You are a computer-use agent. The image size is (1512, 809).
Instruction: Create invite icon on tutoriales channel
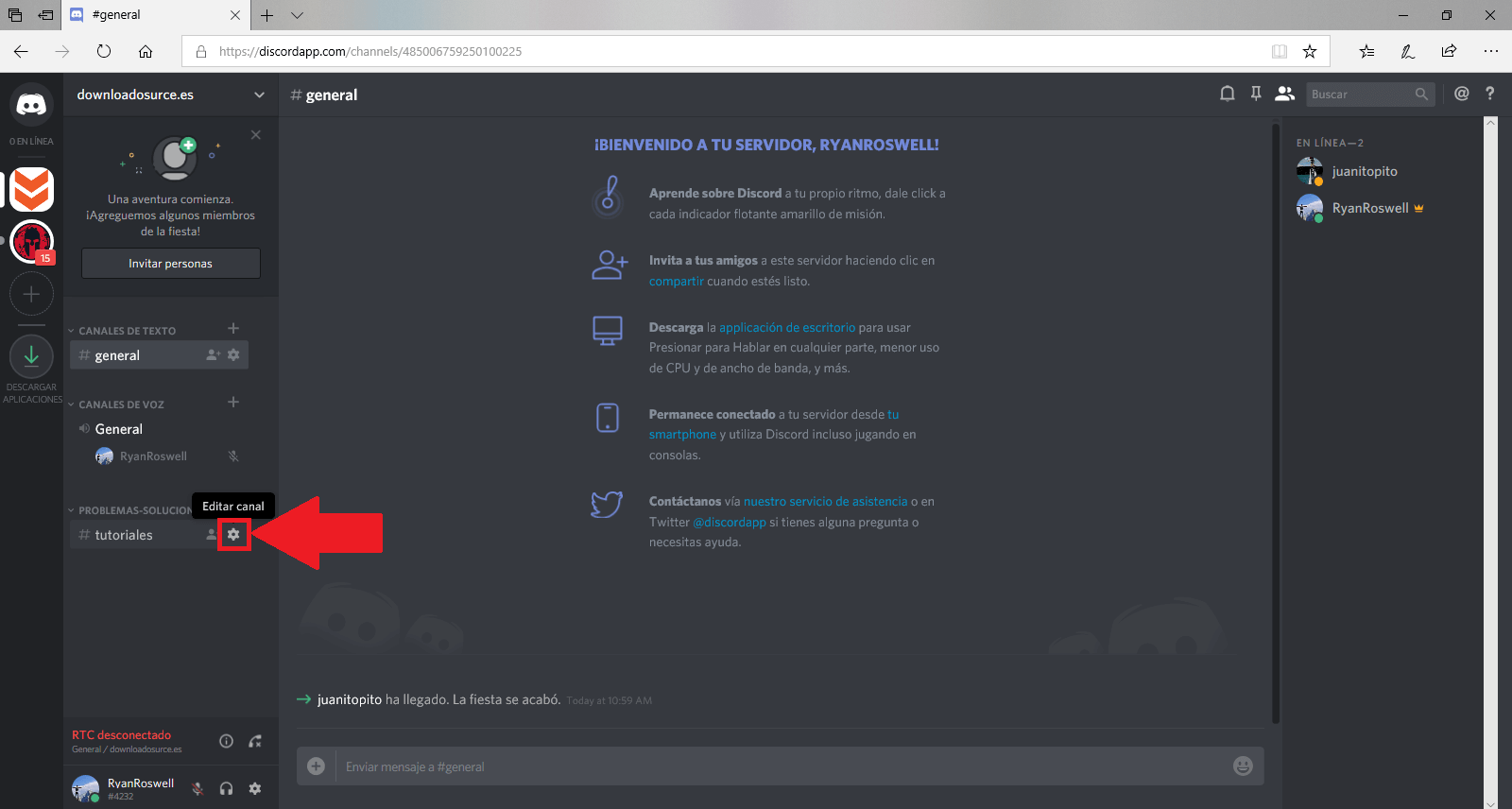click(212, 535)
